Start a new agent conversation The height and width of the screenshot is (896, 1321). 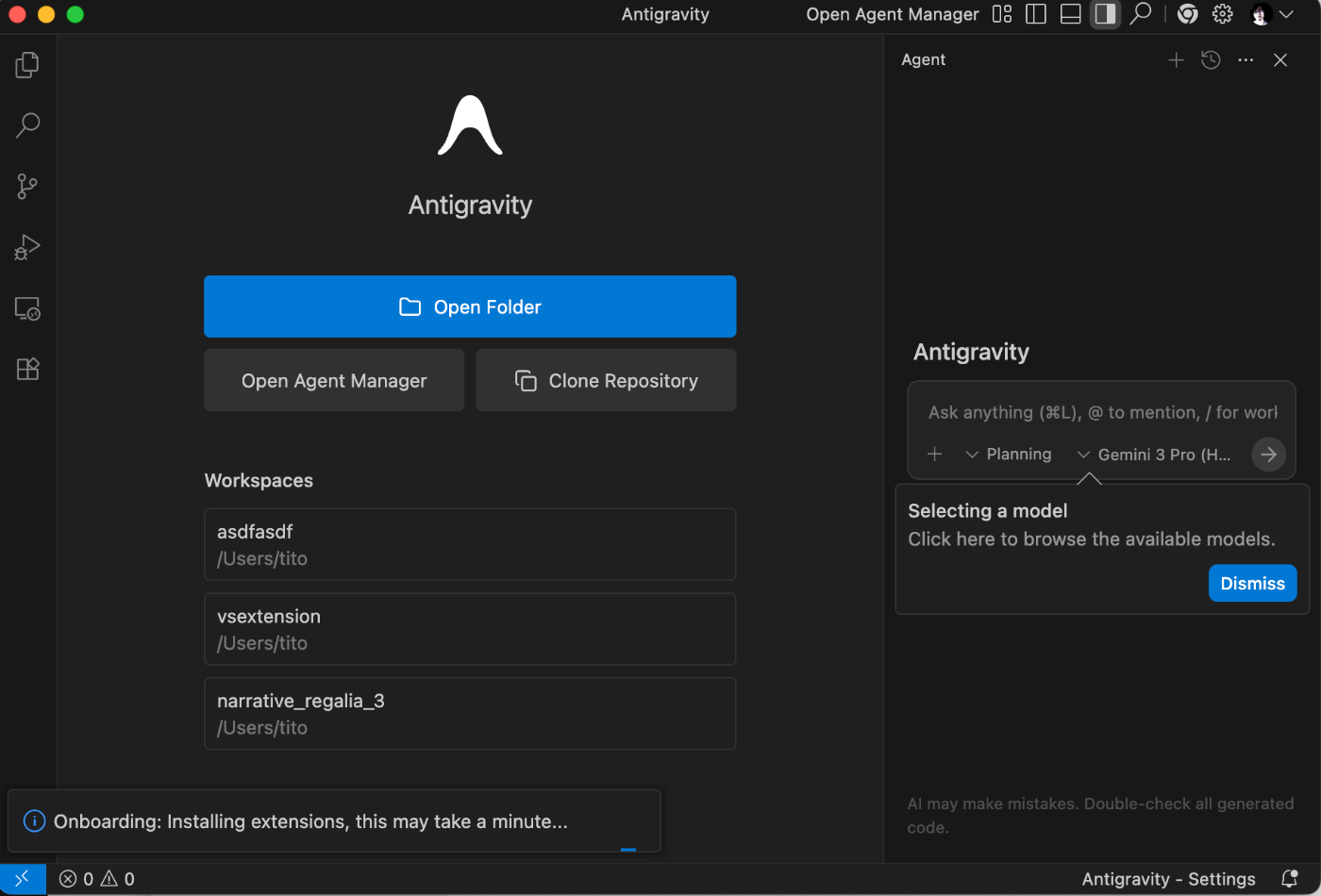1176,60
